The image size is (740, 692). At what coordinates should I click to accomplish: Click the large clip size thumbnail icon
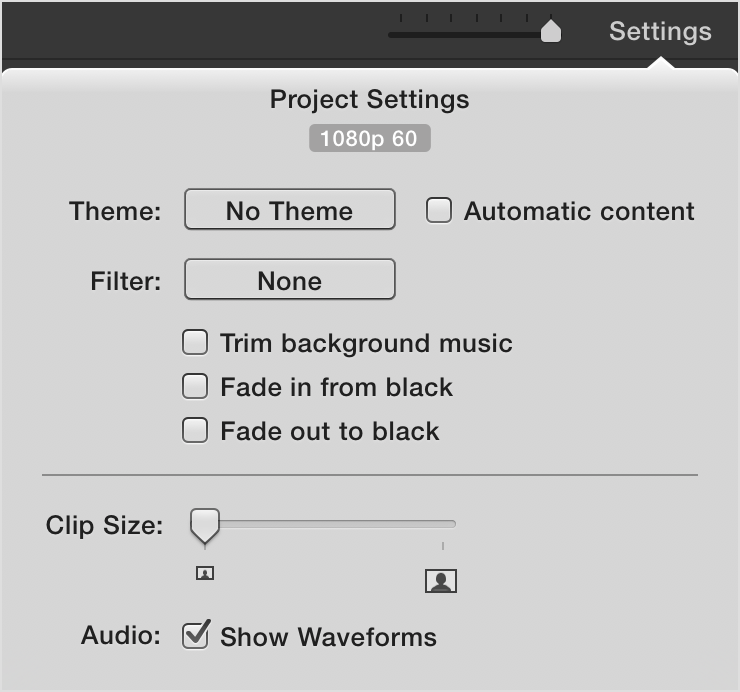coord(440,580)
